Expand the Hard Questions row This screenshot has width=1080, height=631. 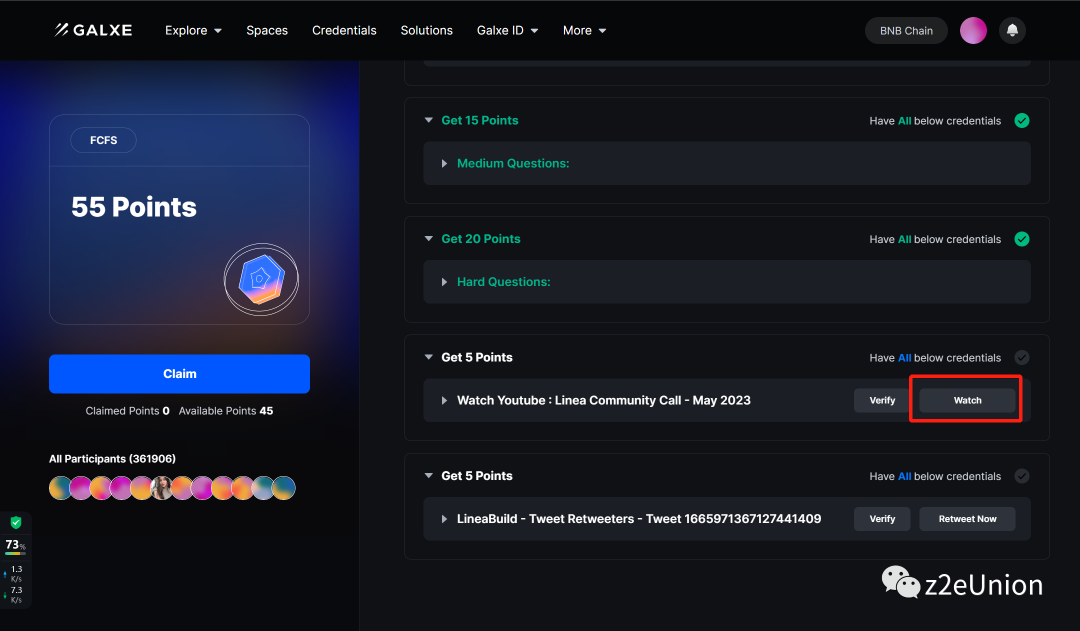445,282
